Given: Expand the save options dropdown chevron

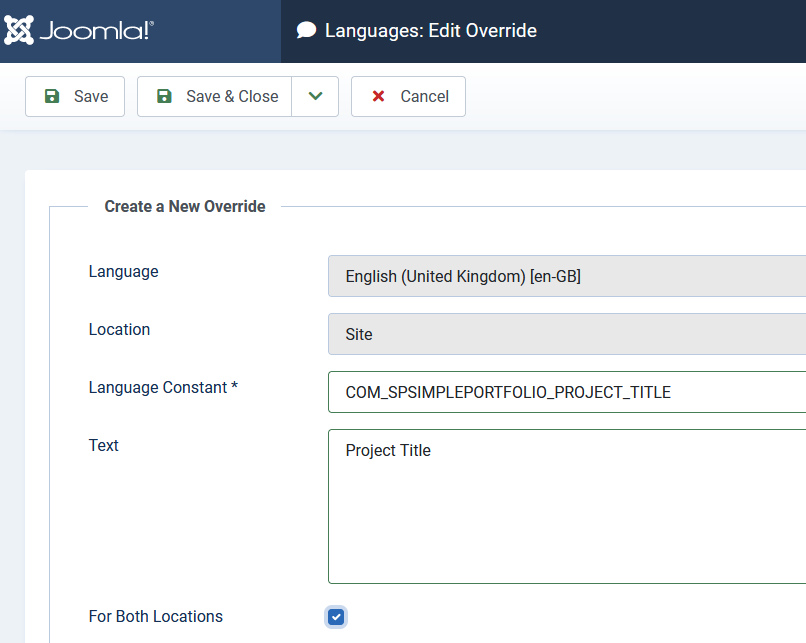Looking at the screenshot, I should (x=315, y=97).
